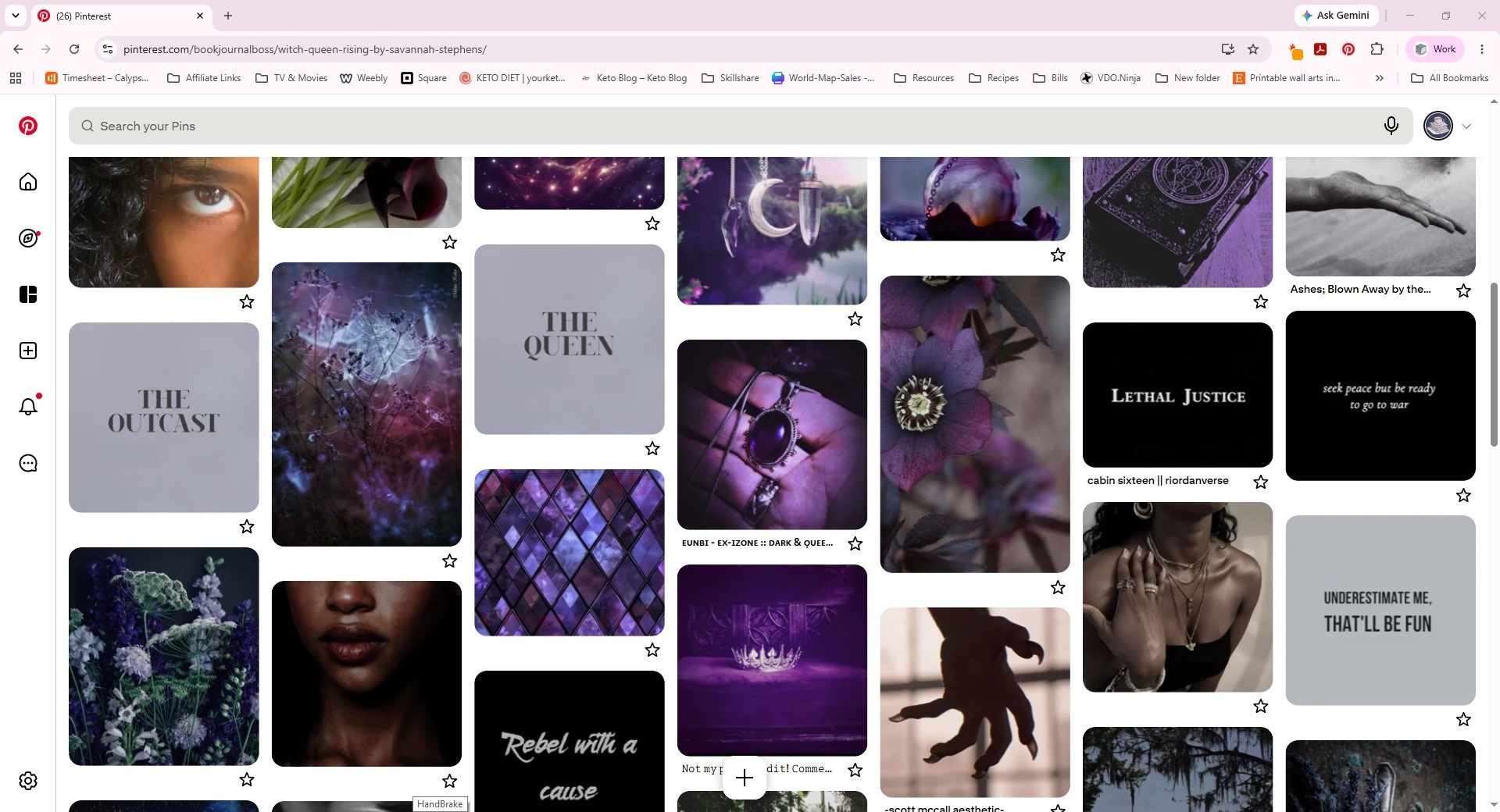
Task: Open the notifications bell
Action: 28,407
